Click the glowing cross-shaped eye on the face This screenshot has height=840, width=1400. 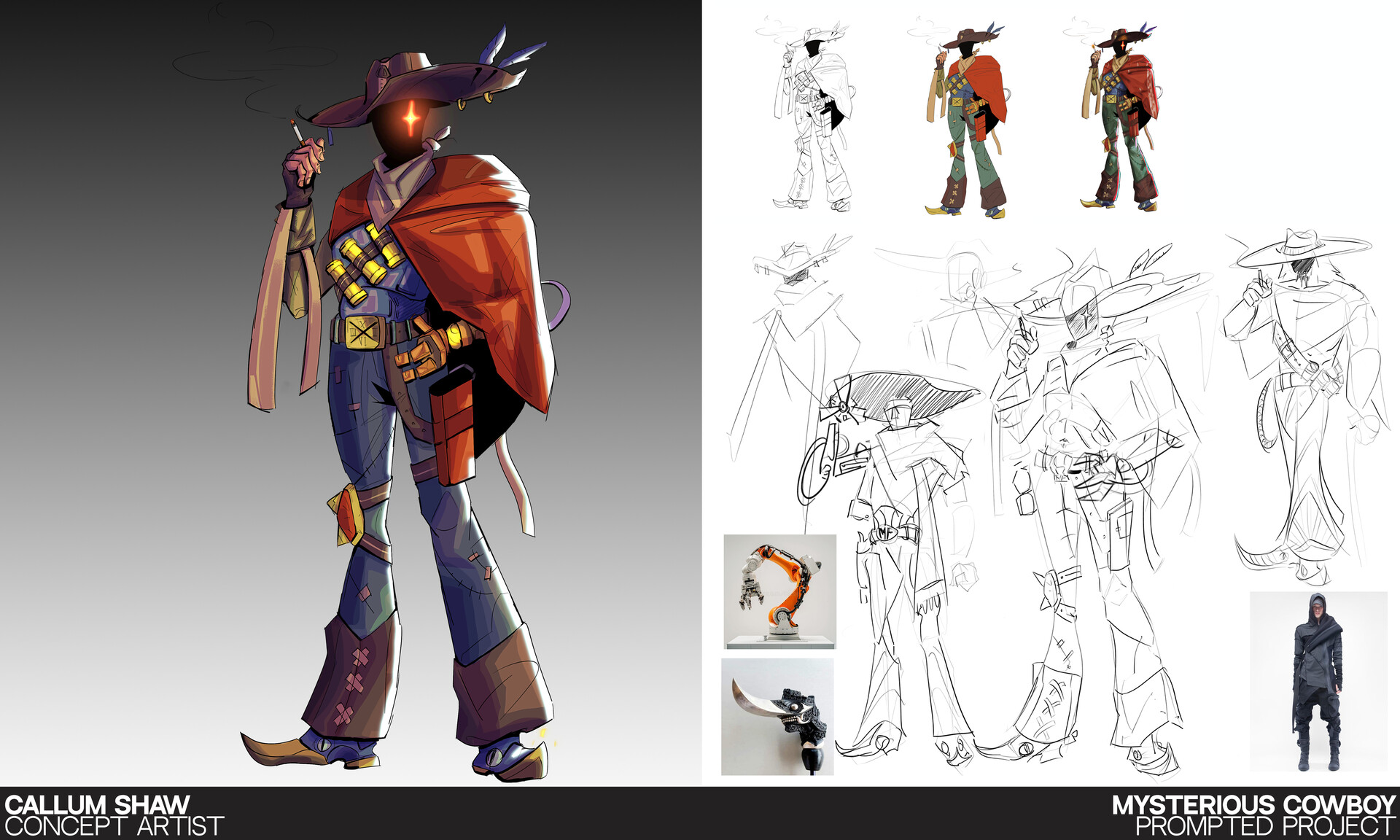point(411,117)
